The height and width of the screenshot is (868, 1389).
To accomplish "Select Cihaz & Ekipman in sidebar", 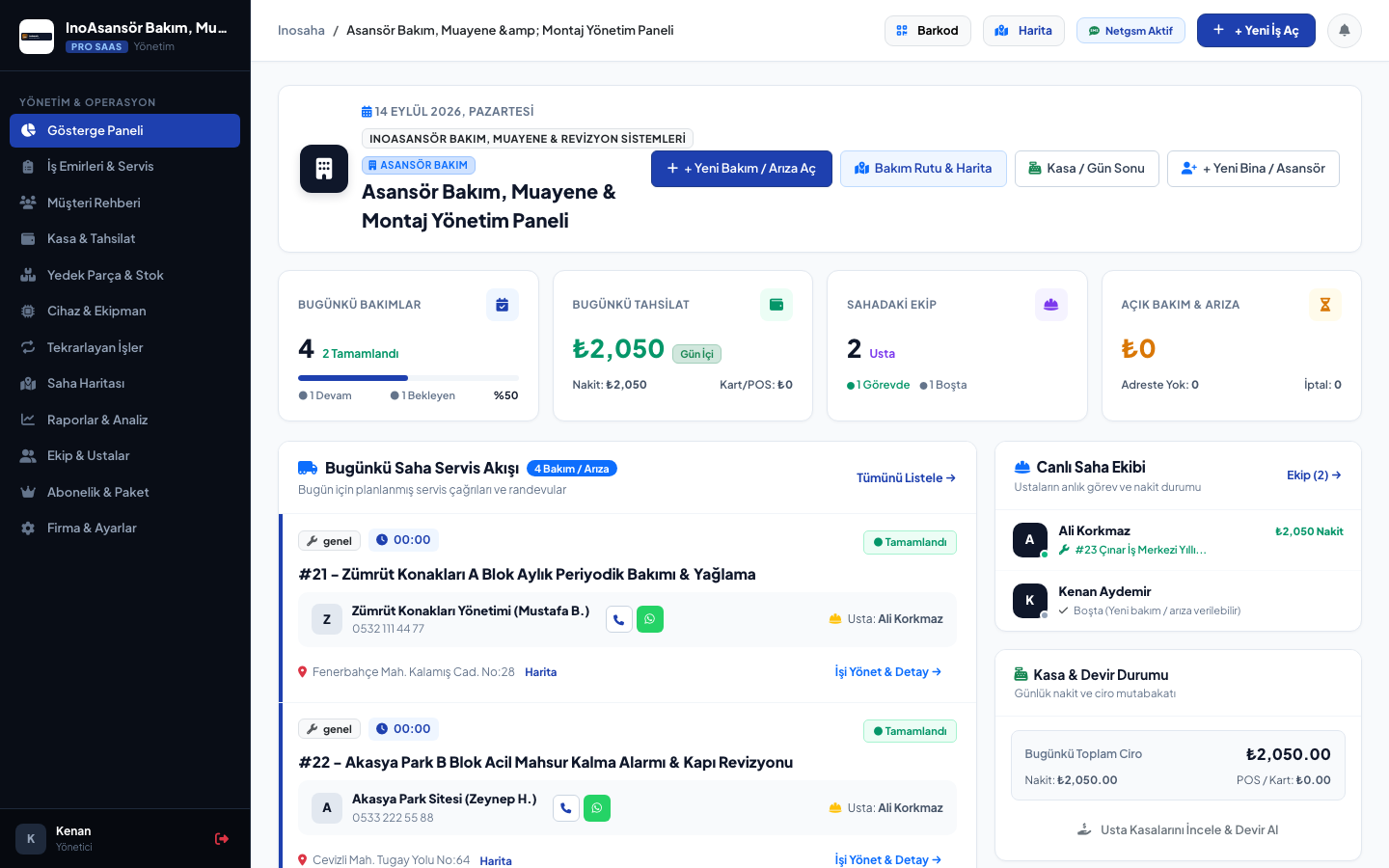I will point(125,312).
